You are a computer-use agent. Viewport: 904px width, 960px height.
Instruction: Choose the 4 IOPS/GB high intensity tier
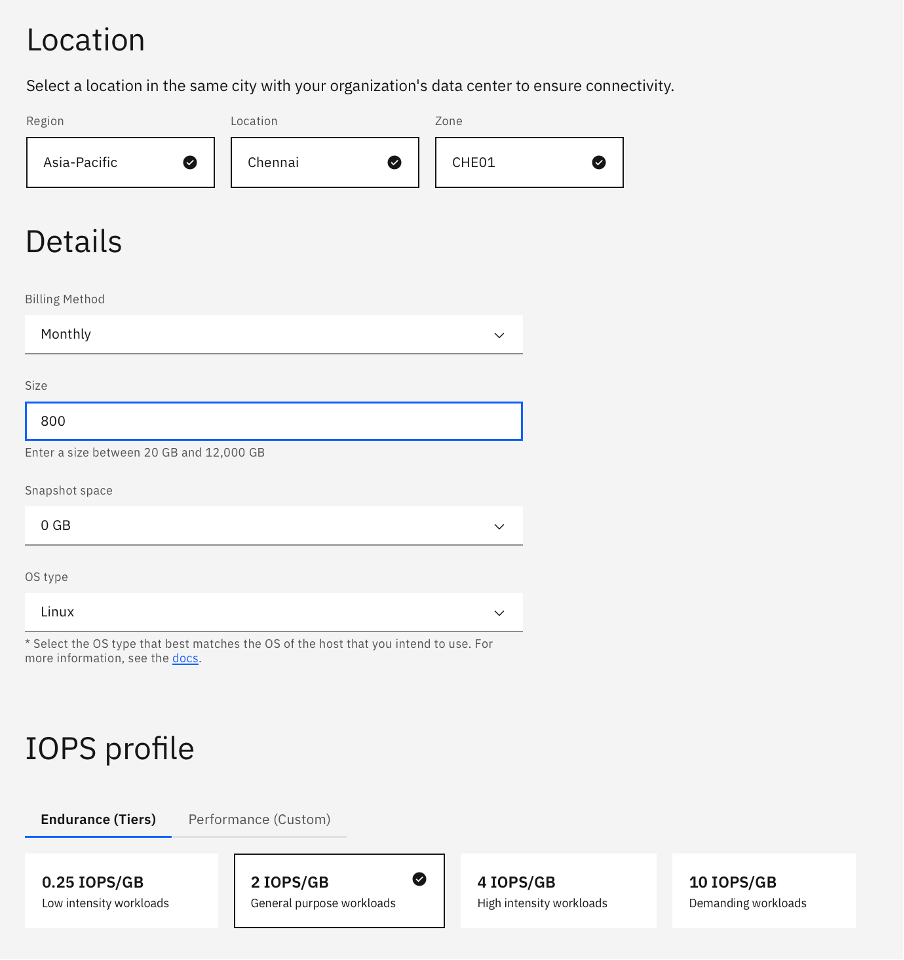(x=558, y=891)
